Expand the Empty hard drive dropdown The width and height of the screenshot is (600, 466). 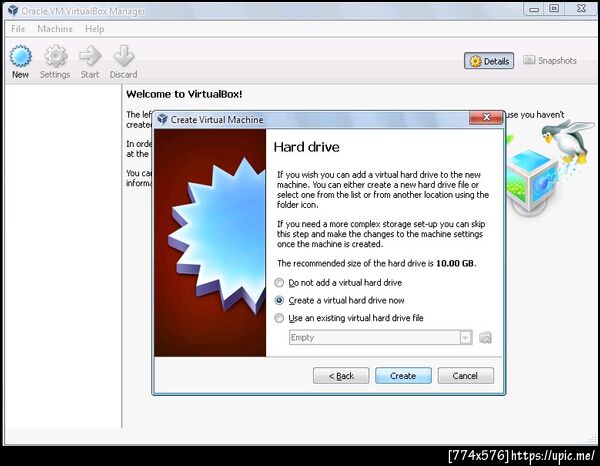[465, 337]
